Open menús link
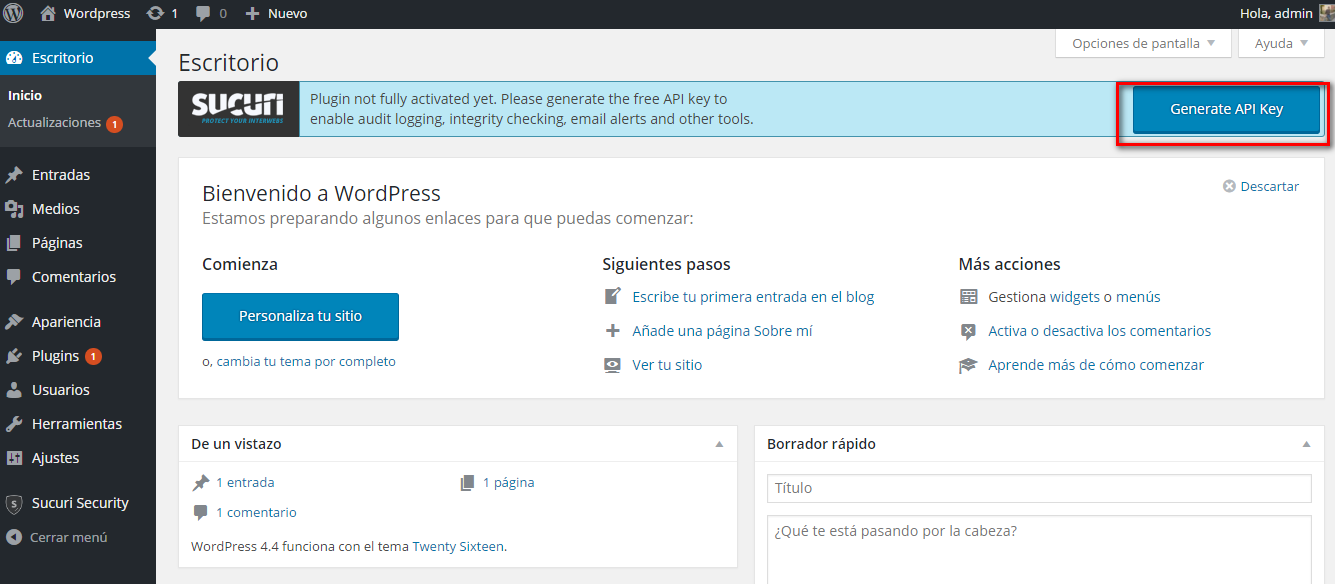Image resolution: width=1335 pixels, height=584 pixels. tap(1138, 297)
